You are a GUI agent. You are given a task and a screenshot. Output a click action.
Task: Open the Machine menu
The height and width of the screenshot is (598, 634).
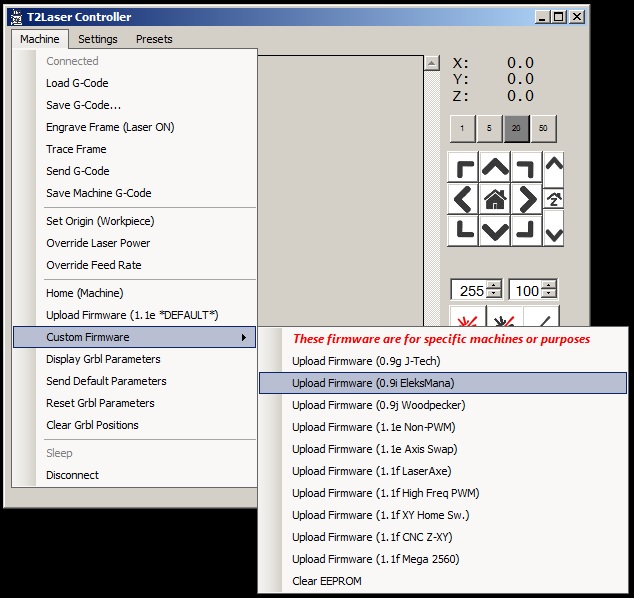pyautogui.click(x=40, y=39)
